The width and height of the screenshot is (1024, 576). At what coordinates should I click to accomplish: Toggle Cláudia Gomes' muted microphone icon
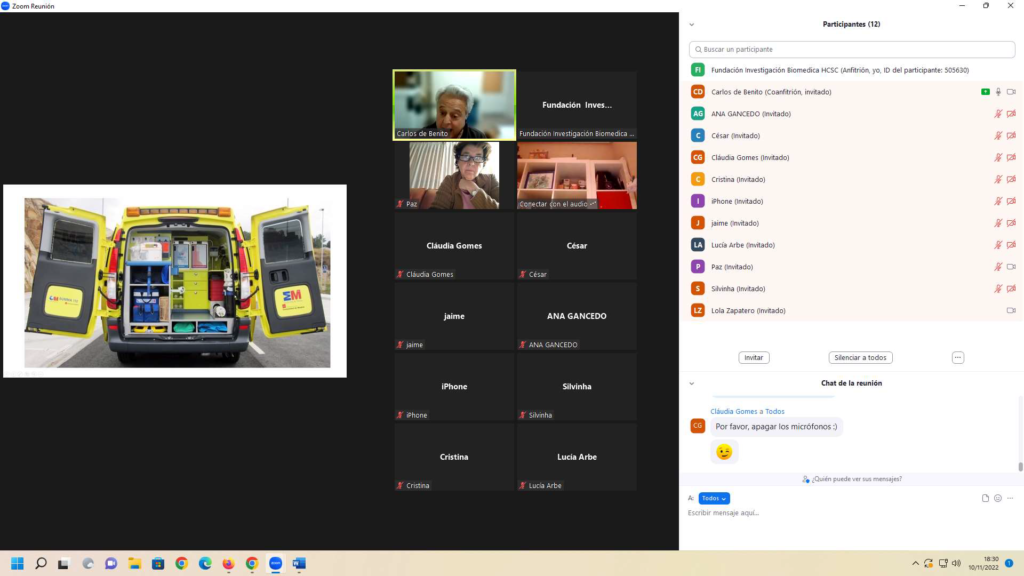tap(998, 157)
